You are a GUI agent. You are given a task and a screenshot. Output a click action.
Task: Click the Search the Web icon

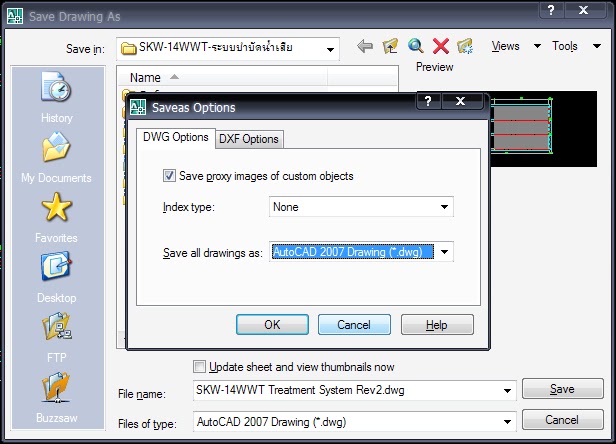point(415,46)
